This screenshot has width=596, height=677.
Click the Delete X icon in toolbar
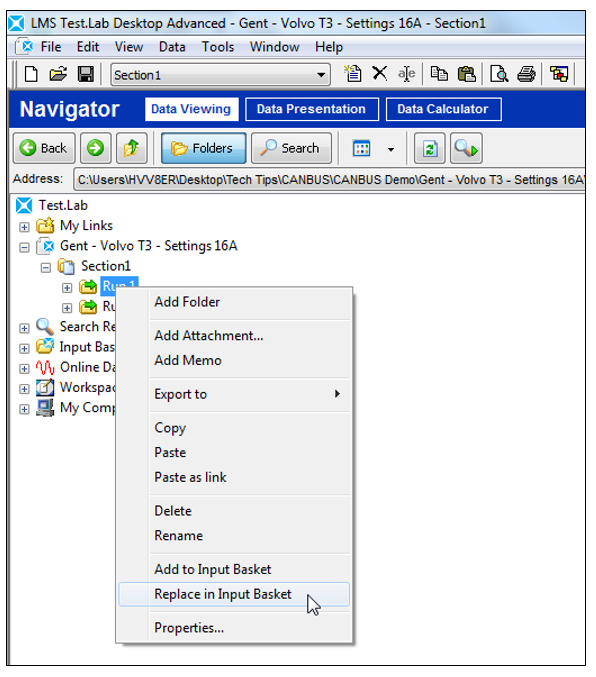click(380, 73)
